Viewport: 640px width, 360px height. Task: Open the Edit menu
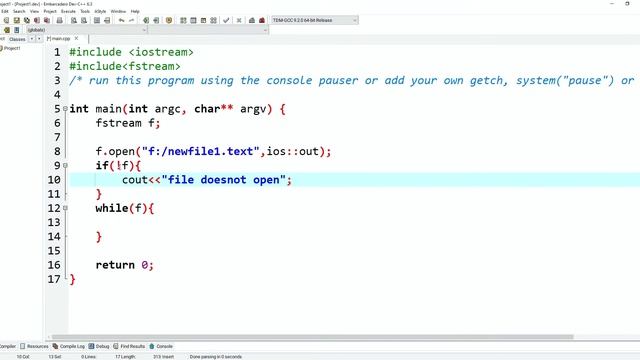pos(4,11)
